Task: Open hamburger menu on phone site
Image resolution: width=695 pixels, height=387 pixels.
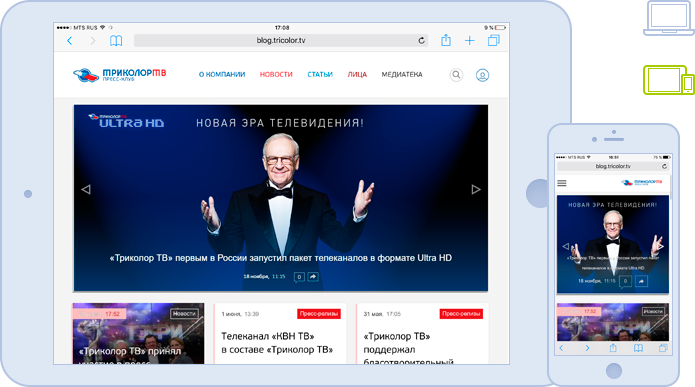Action: pyautogui.click(x=562, y=183)
